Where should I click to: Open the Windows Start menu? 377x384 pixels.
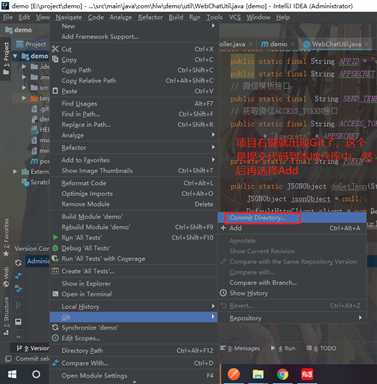[12, 374]
